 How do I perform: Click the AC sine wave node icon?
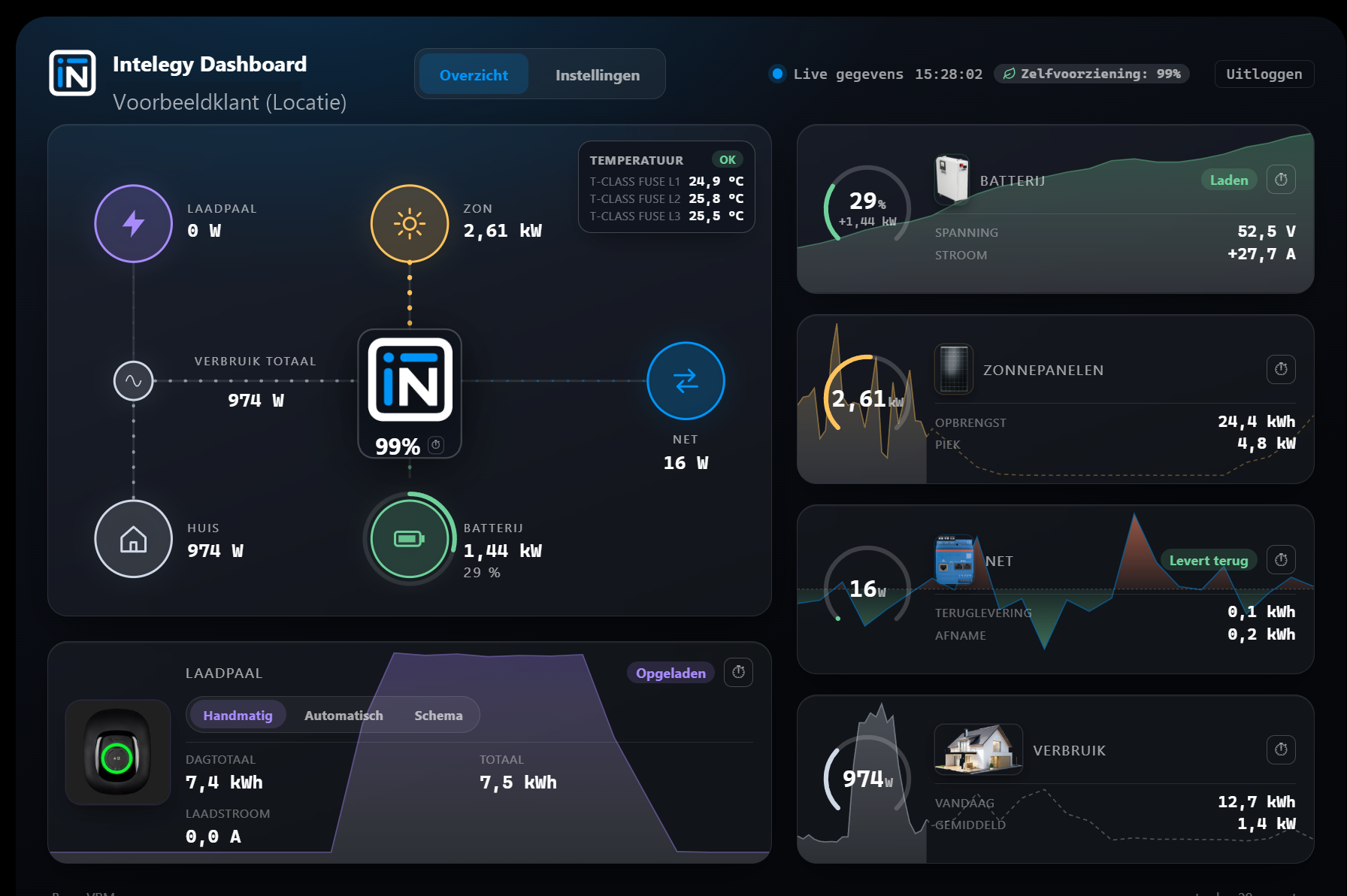click(134, 381)
